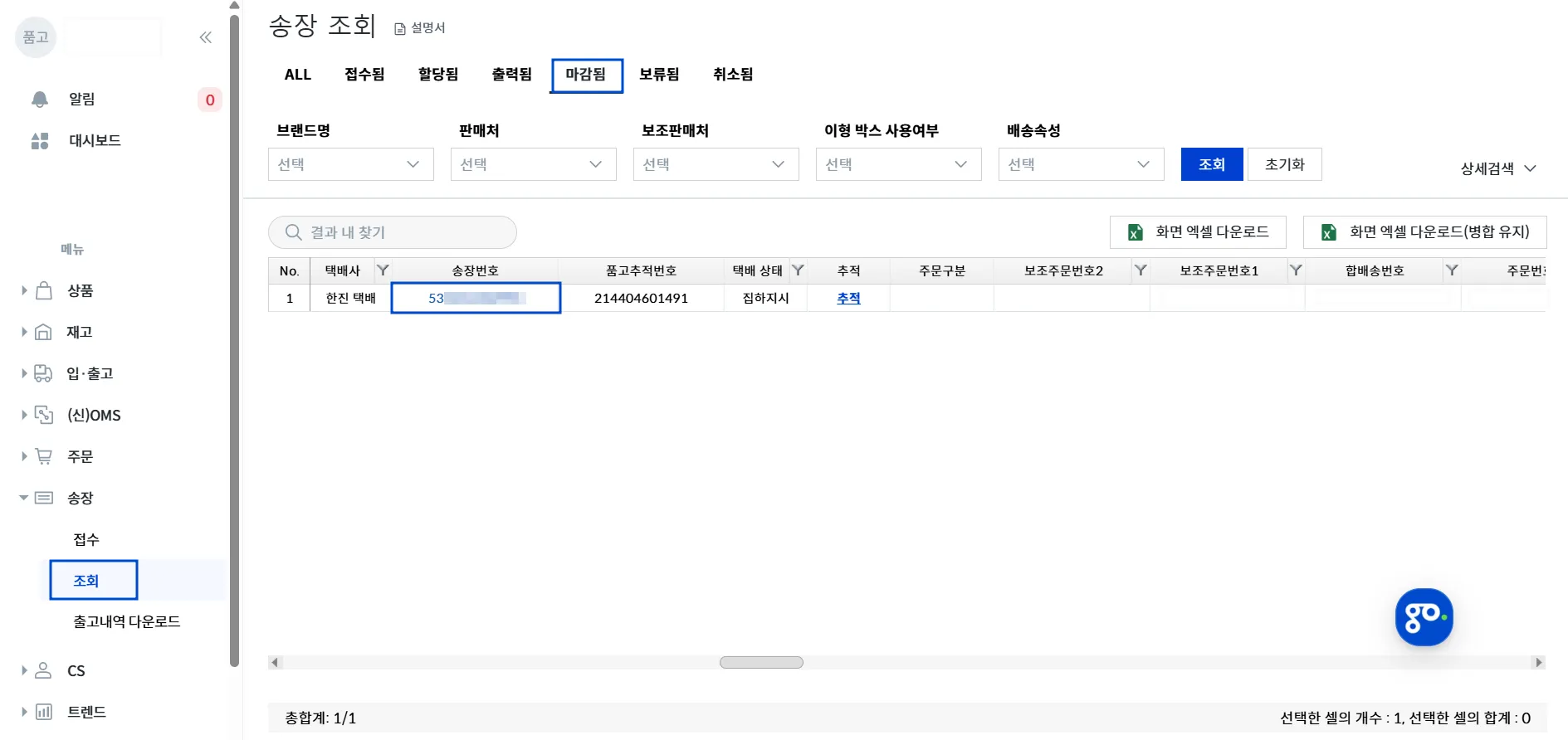Switch to the 취소됨 tab
Screen dimensions: 1568x740
[x=733, y=75]
